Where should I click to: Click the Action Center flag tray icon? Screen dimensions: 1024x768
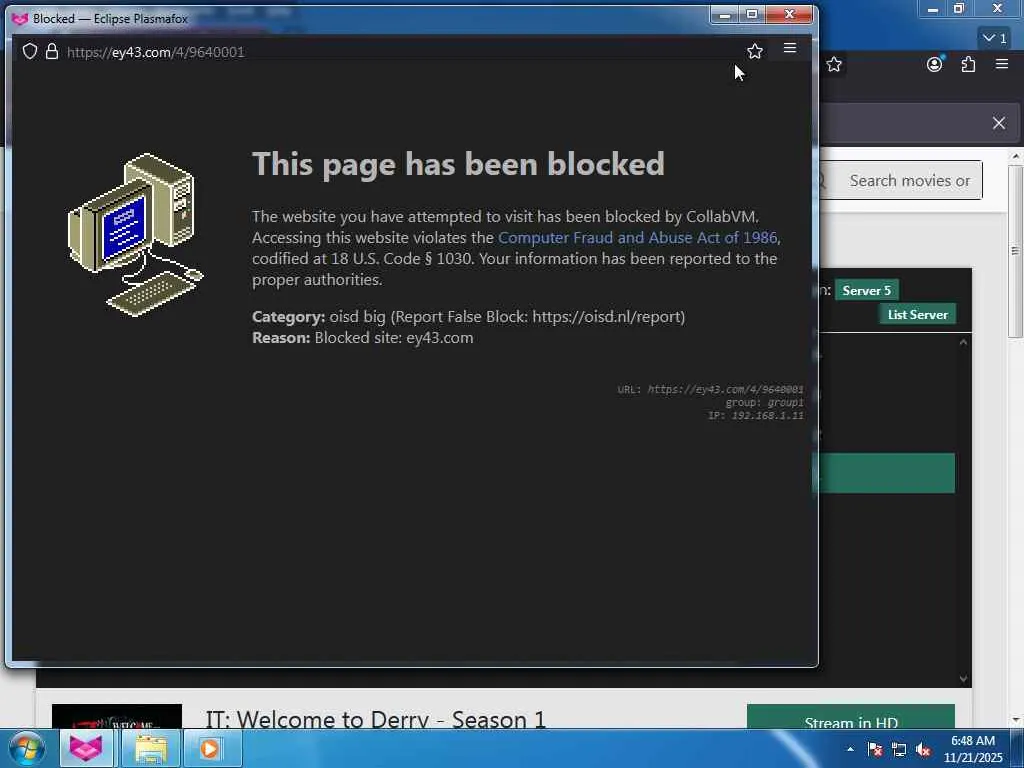(x=875, y=749)
